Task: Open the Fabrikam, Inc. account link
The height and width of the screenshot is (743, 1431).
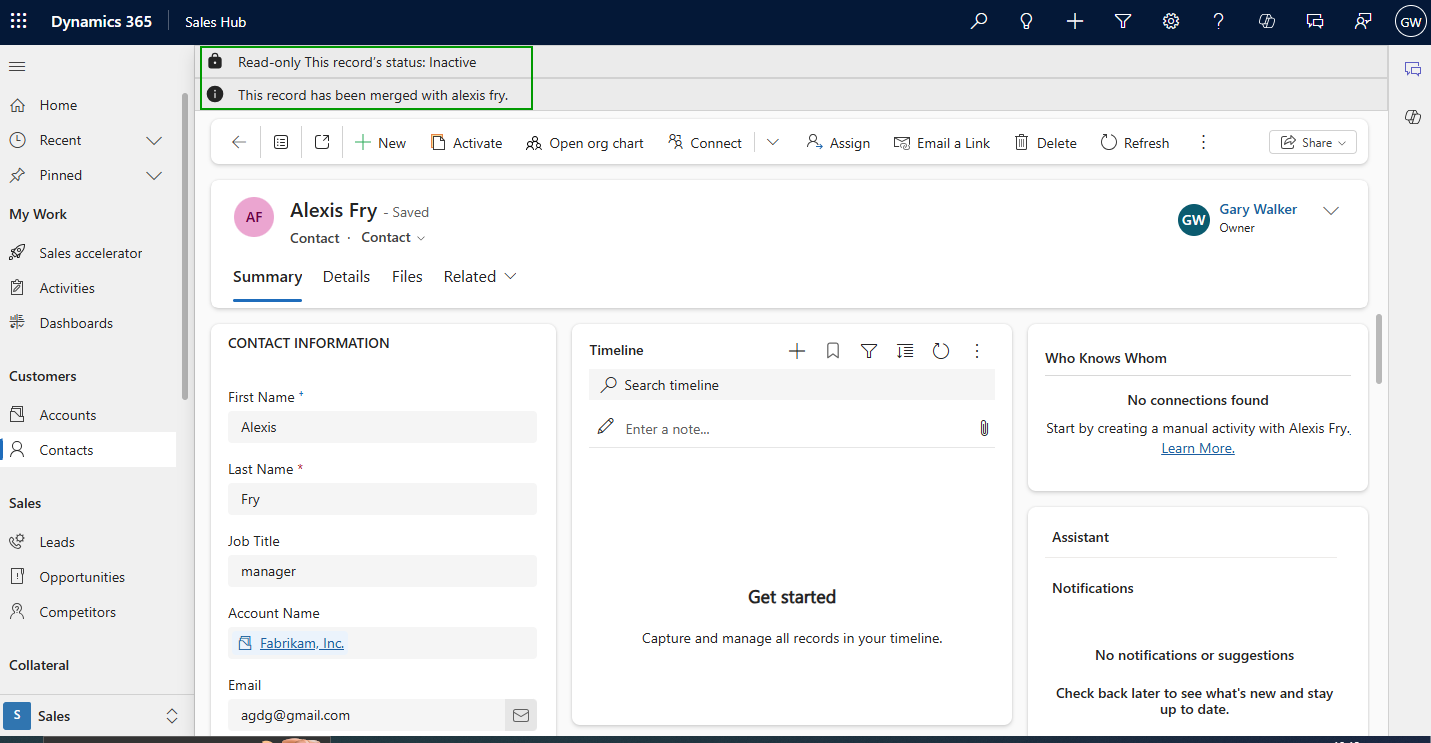Action: tap(302, 643)
